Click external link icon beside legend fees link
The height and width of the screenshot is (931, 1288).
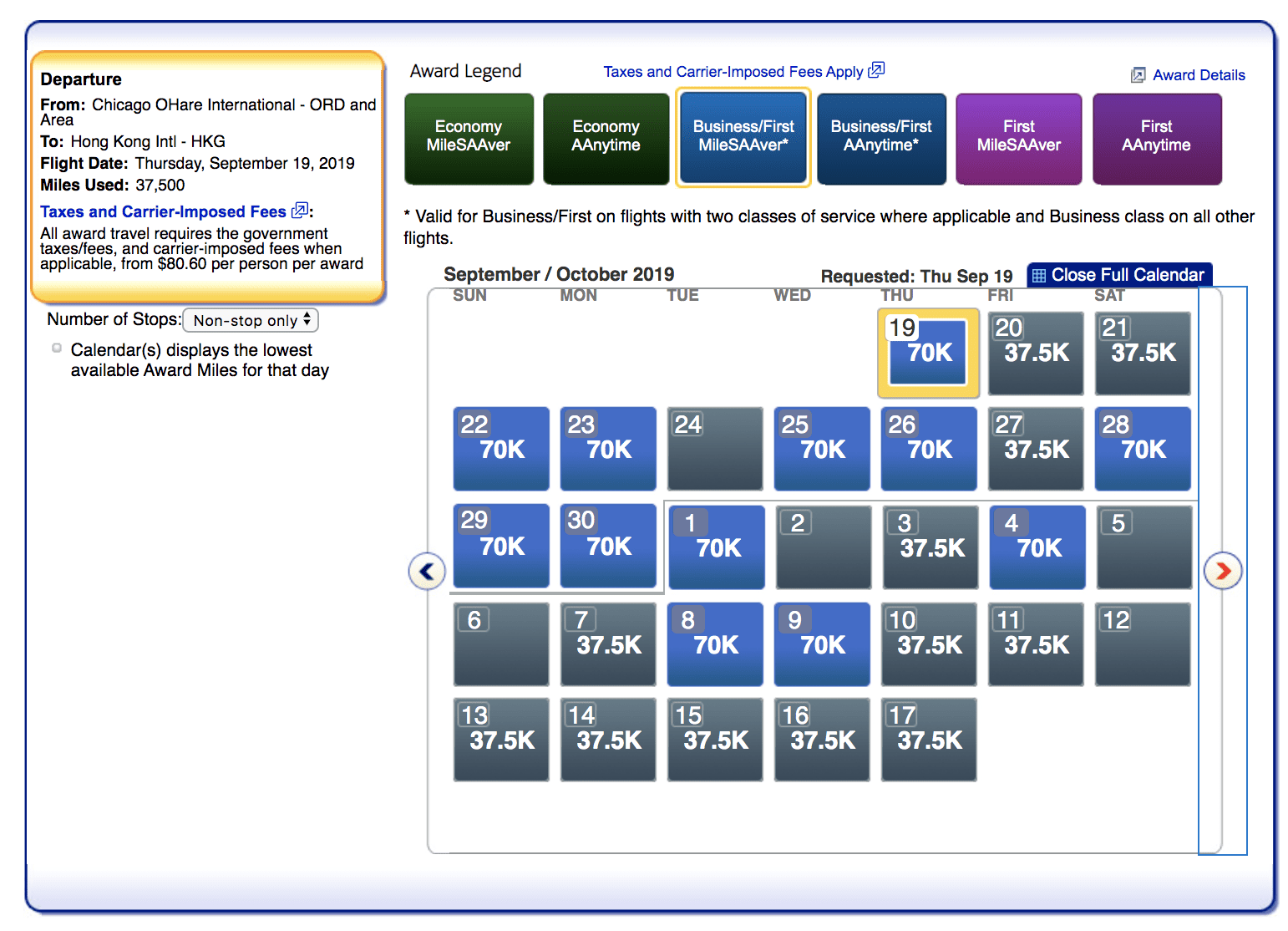(876, 70)
